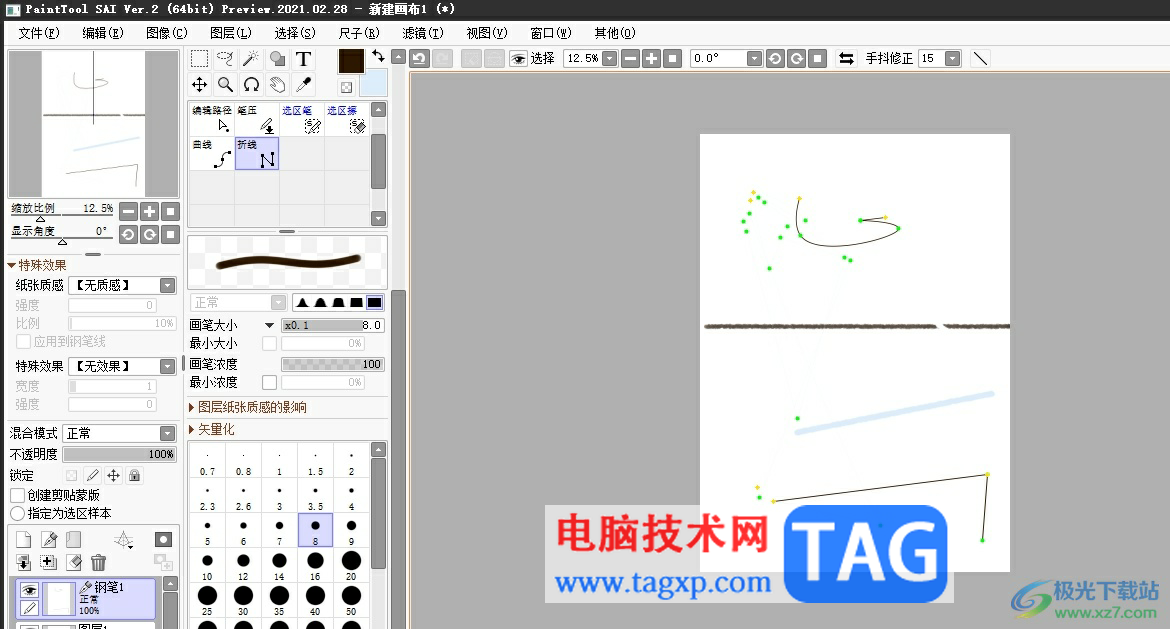Select 指定为选区样本 radio option

point(17,513)
